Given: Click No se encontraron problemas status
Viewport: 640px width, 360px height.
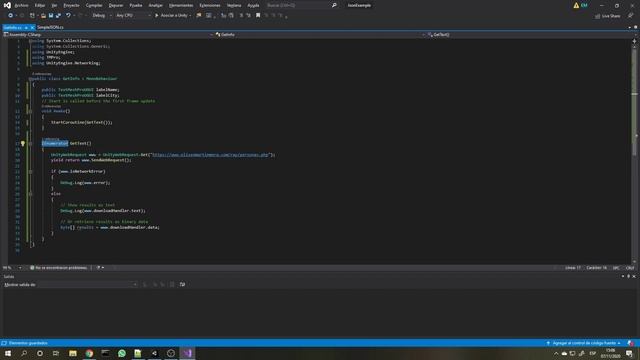Looking at the screenshot, I should 58,268.
